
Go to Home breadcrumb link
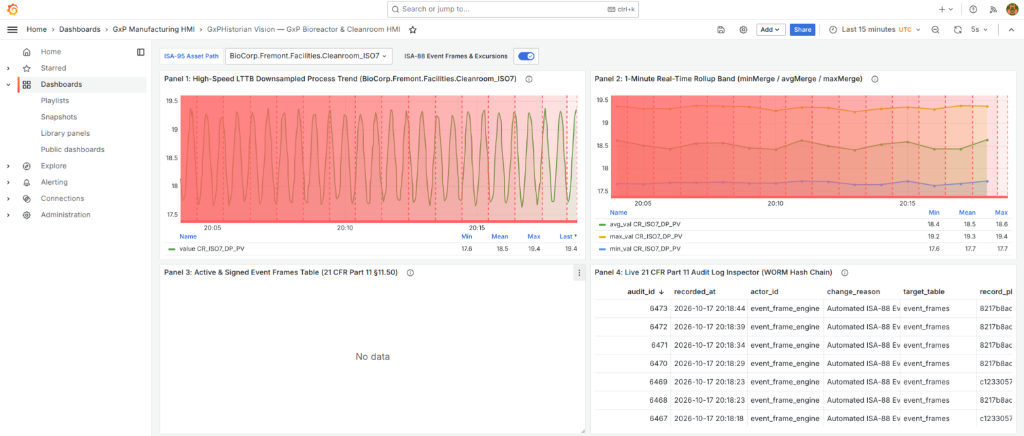click(x=37, y=29)
